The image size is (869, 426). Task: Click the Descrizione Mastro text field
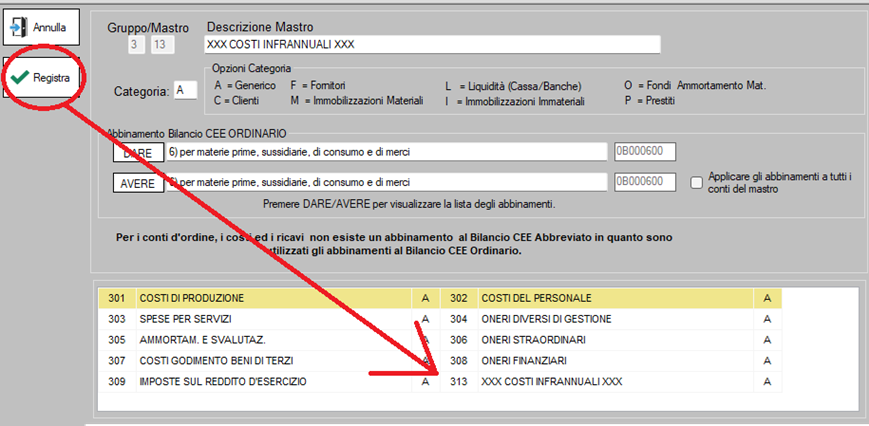point(431,44)
